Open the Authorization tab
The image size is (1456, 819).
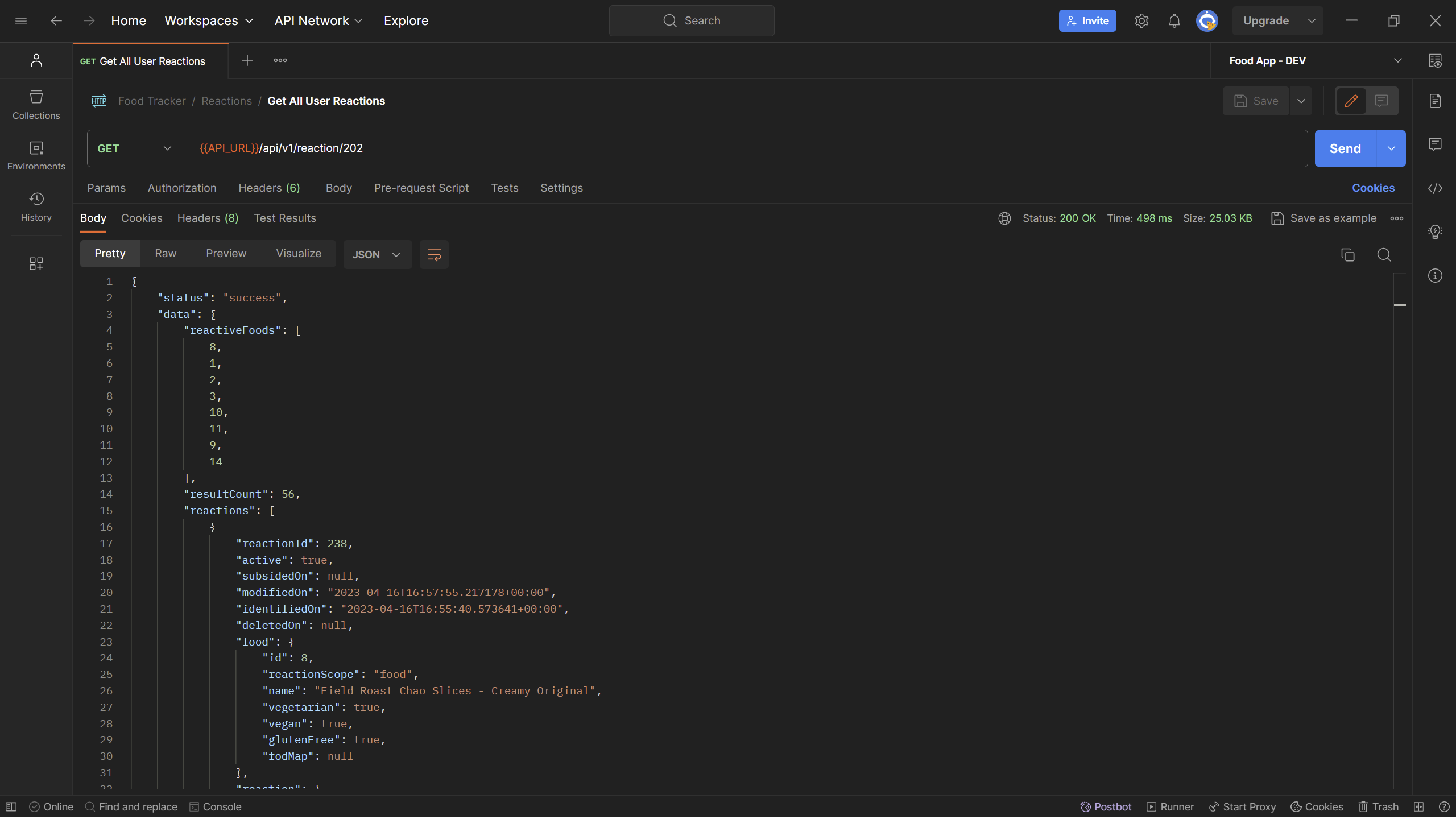coord(182,188)
